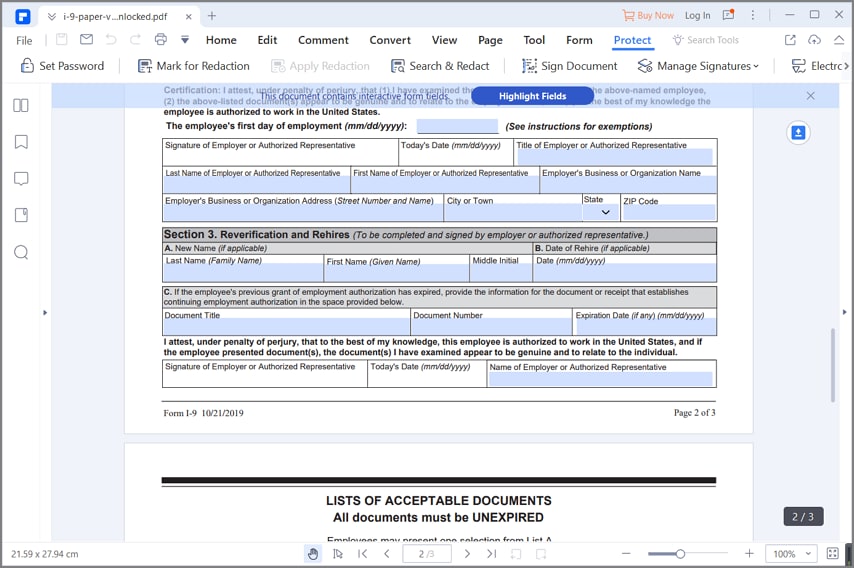854x568 pixels.
Task: Switch to the Comment tab
Action: coord(323,40)
